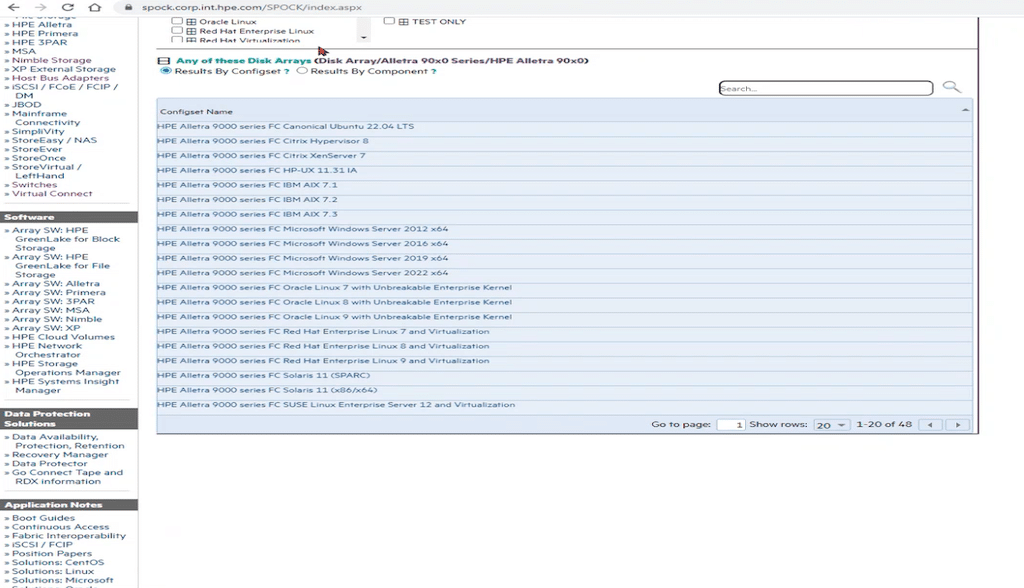
Task: Open the Solutions: CentOS link
Action: pyautogui.click(x=57, y=563)
